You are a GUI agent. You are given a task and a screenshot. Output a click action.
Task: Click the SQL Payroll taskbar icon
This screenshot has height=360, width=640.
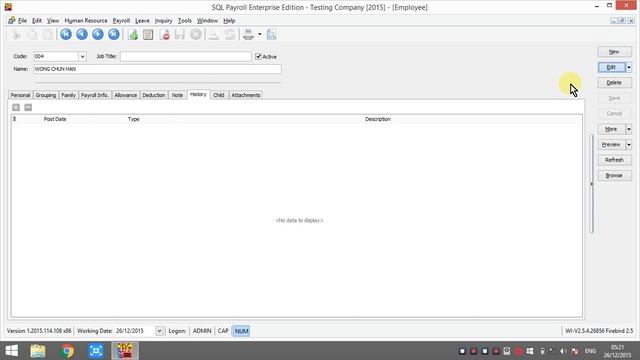point(125,351)
